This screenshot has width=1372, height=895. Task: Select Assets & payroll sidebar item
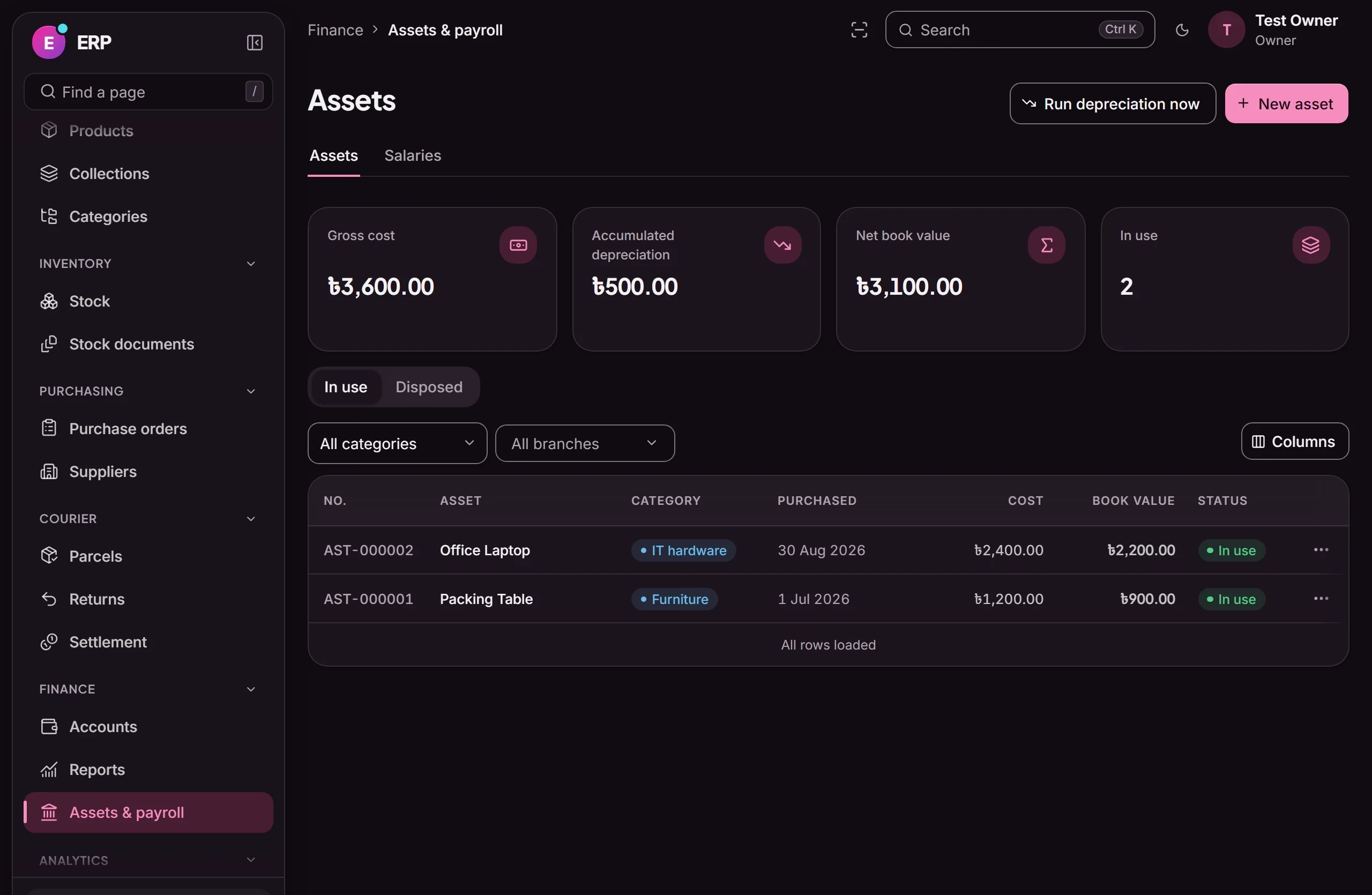click(148, 812)
